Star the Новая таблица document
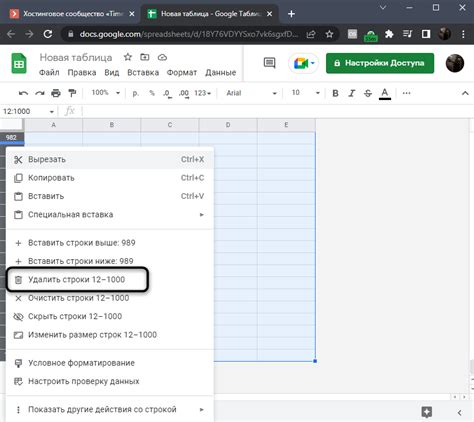The height and width of the screenshot is (422, 474). coord(128,57)
